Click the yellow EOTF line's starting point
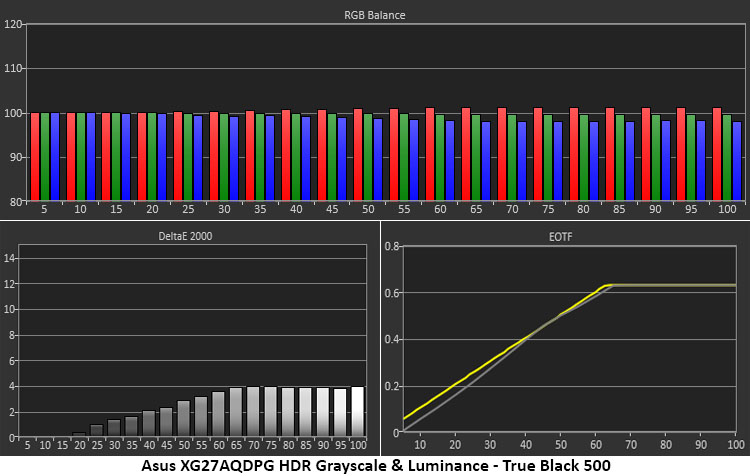This screenshot has width=750, height=476. click(405, 419)
